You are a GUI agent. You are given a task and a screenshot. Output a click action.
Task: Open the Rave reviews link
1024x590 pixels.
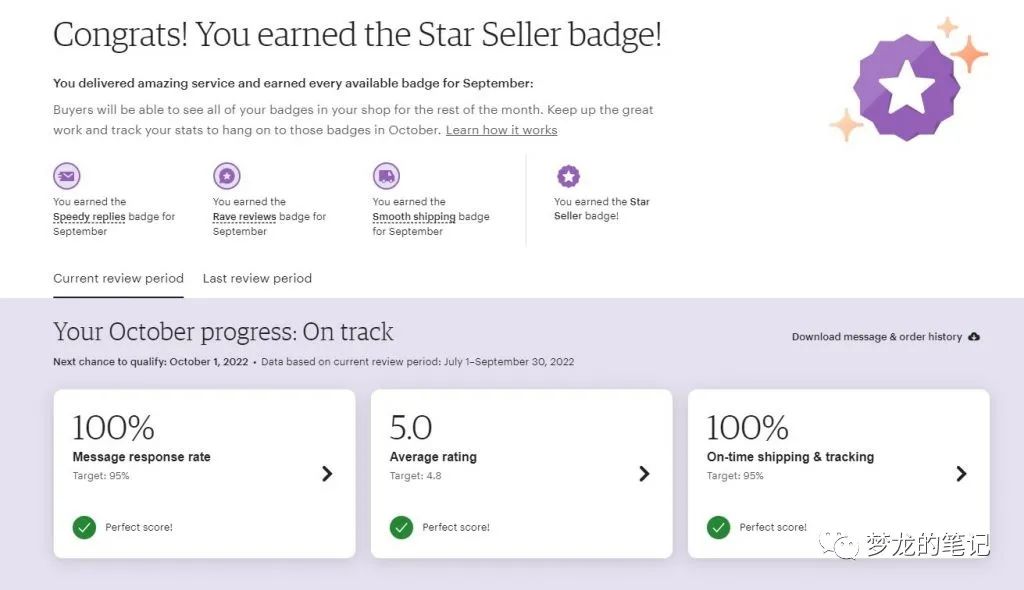pos(245,216)
